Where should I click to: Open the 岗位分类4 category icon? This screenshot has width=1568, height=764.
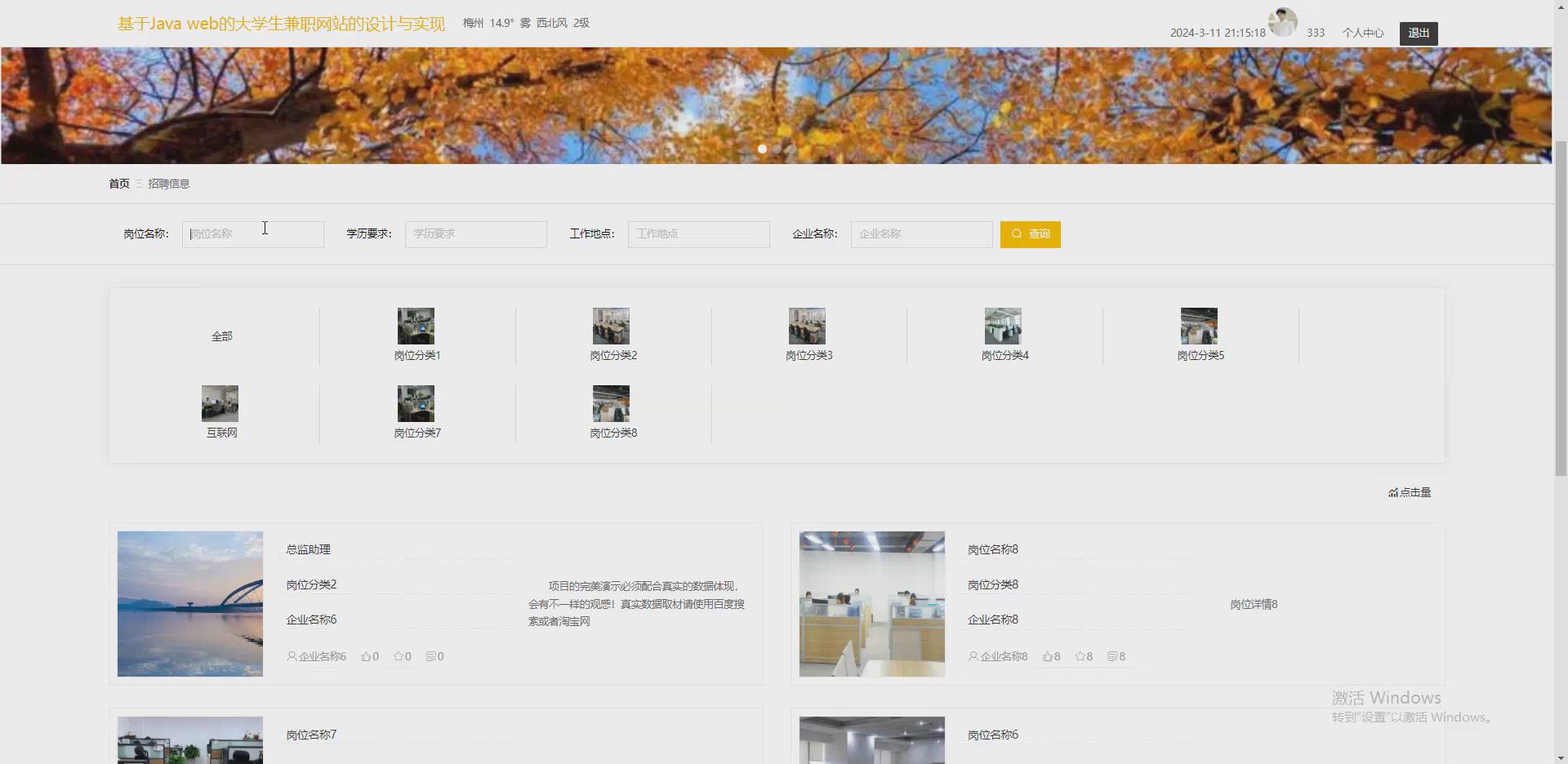(1003, 326)
